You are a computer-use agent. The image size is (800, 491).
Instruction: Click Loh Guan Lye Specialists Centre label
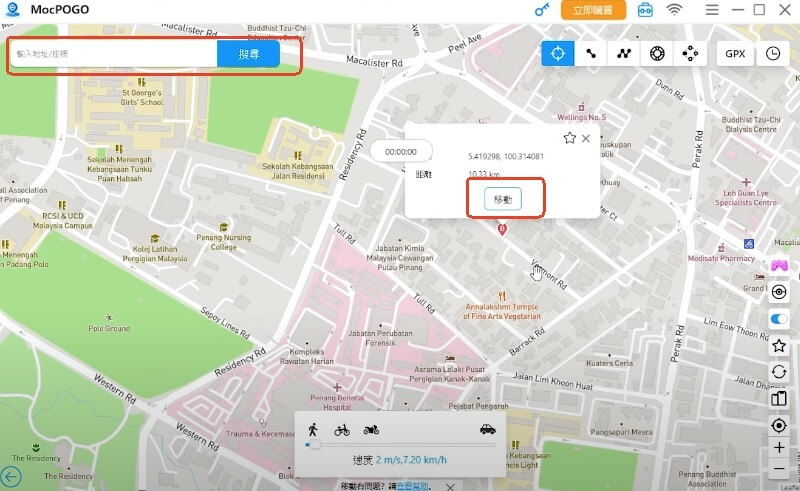(745, 198)
